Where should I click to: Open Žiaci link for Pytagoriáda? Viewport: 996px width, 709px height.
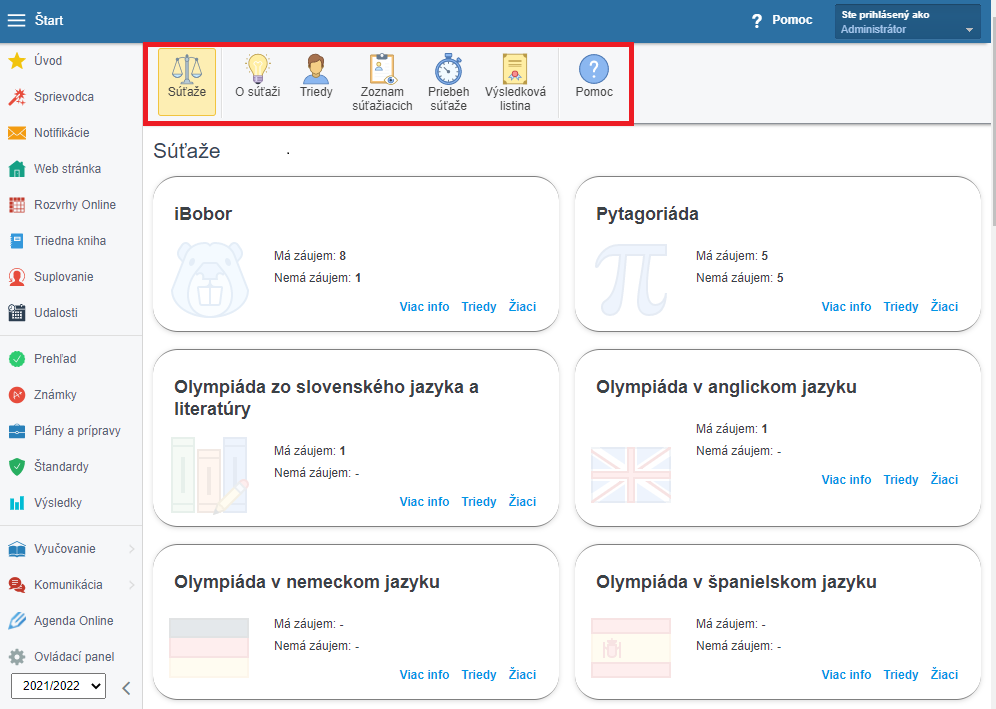pyautogui.click(x=944, y=306)
